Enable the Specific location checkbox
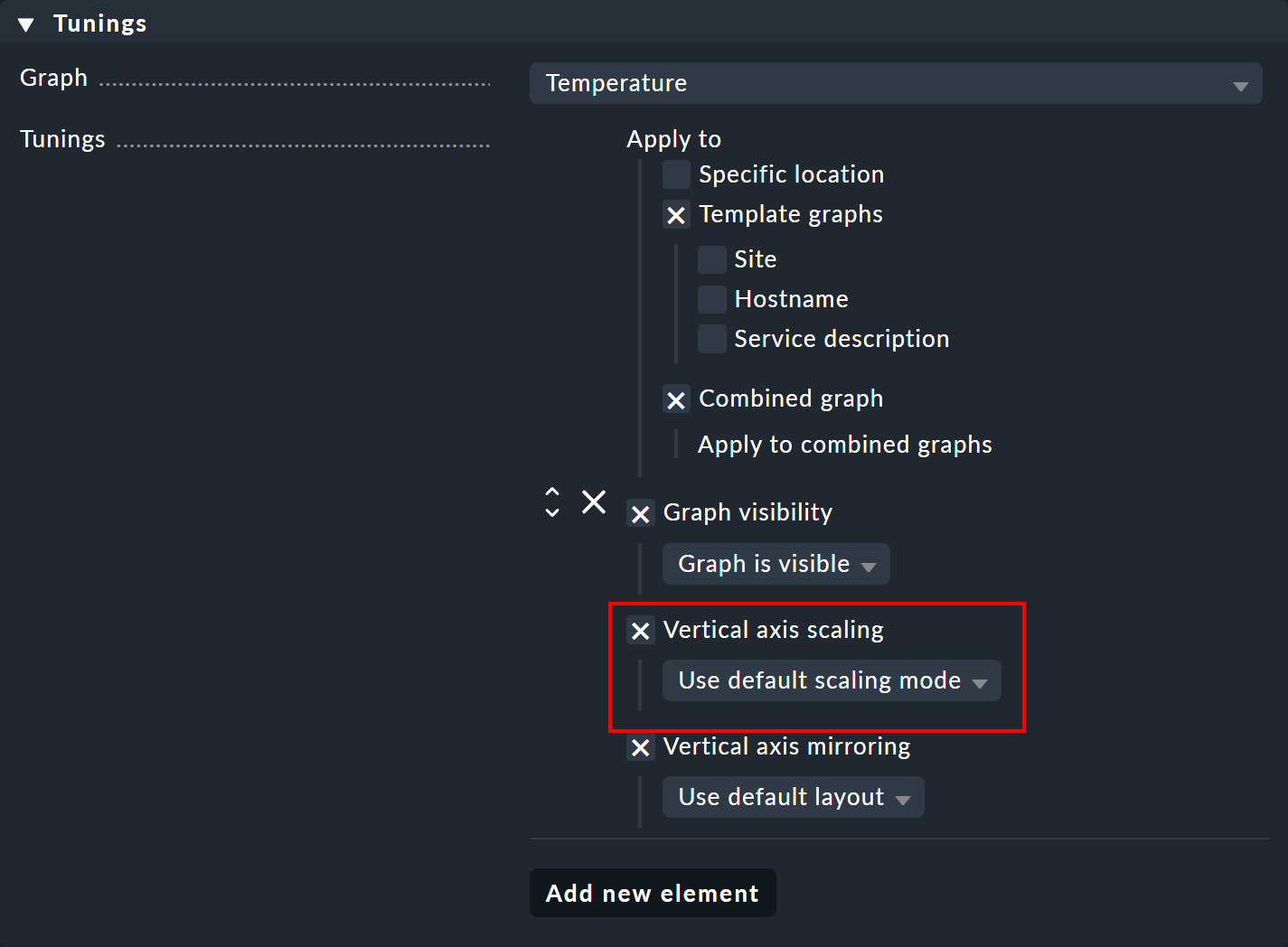 676,173
